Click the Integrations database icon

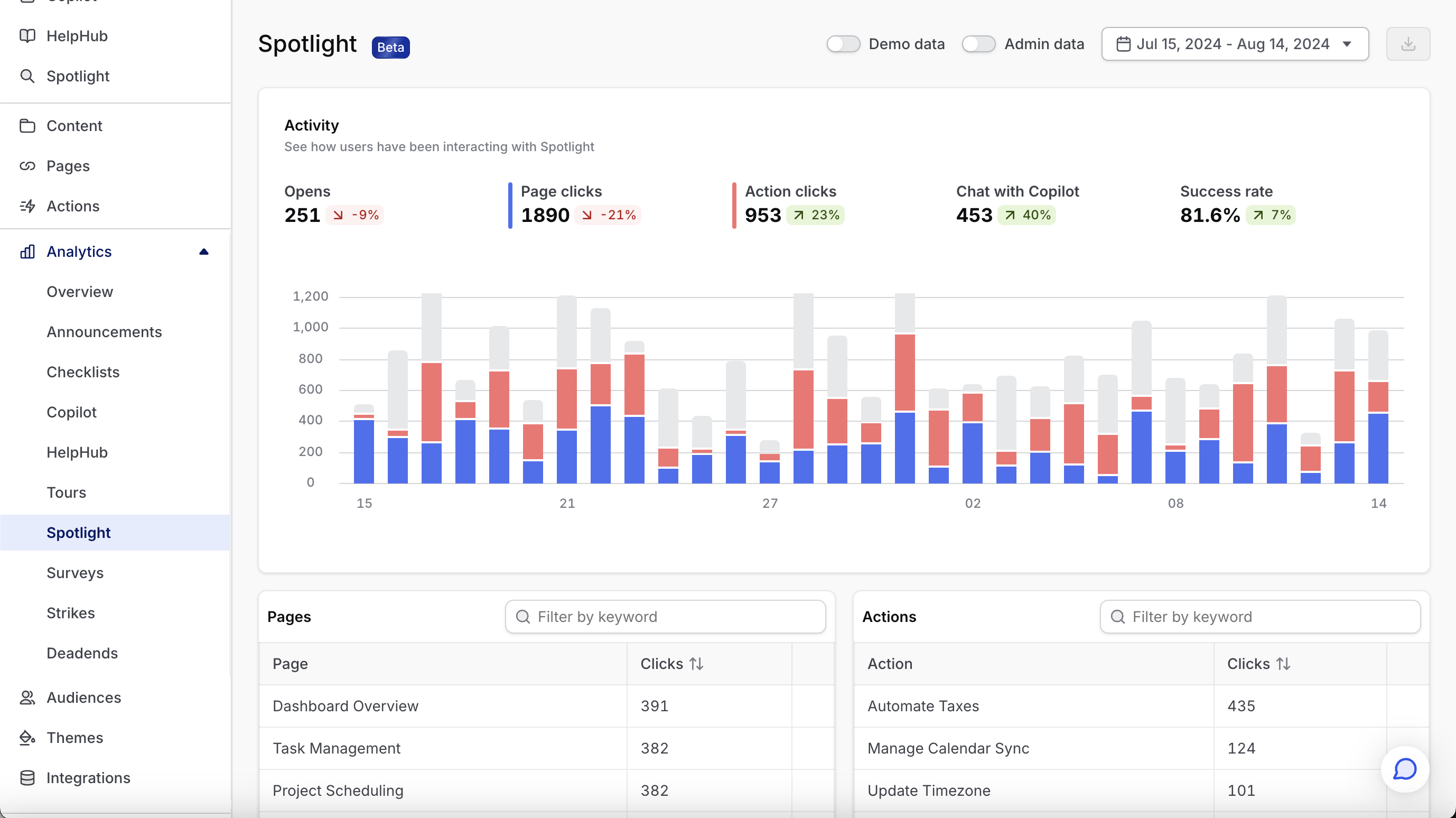click(27, 777)
